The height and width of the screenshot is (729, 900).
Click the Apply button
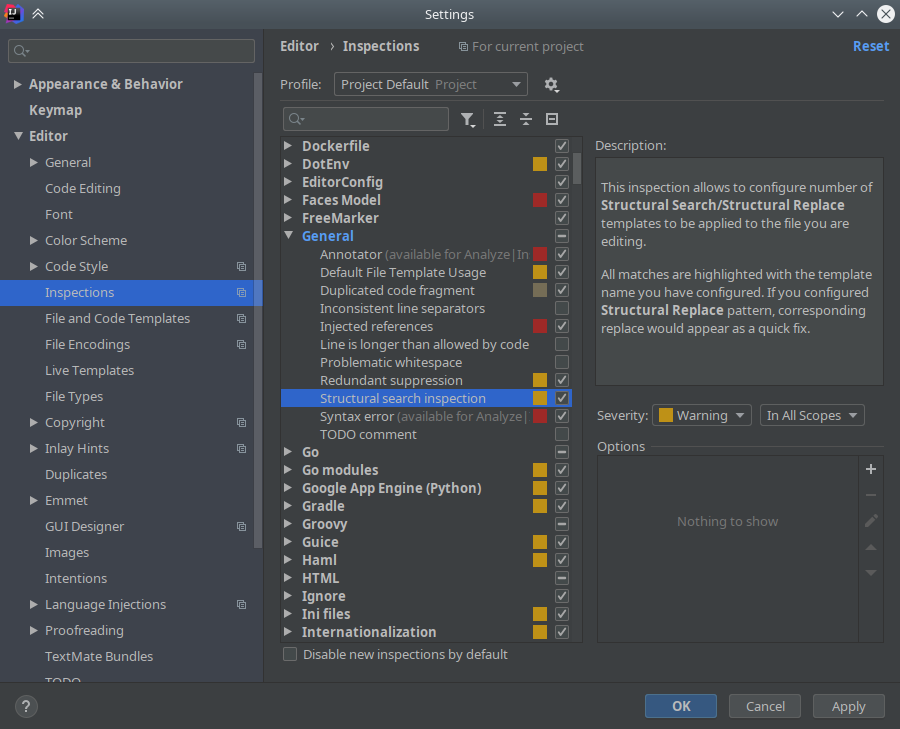[x=848, y=706]
